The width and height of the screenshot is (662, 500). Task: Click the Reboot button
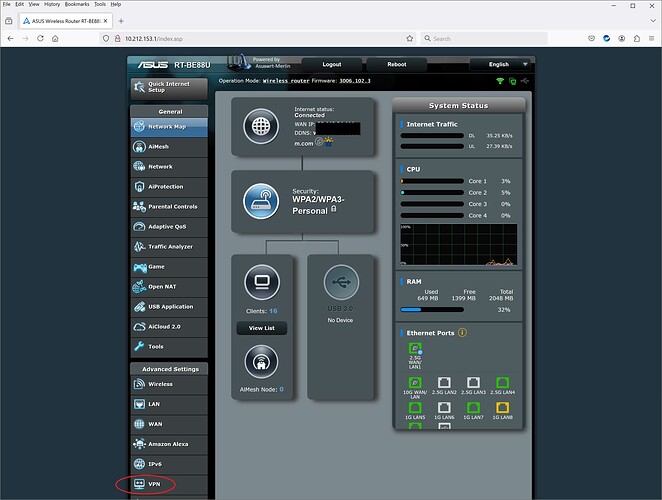(x=396, y=65)
